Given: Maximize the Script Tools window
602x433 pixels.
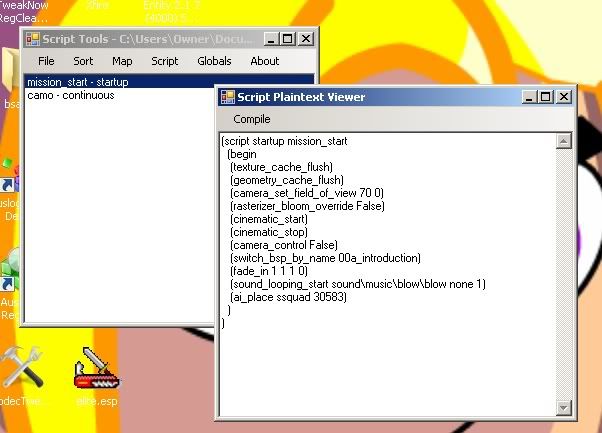Looking at the screenshot, I should coord(288,39).
